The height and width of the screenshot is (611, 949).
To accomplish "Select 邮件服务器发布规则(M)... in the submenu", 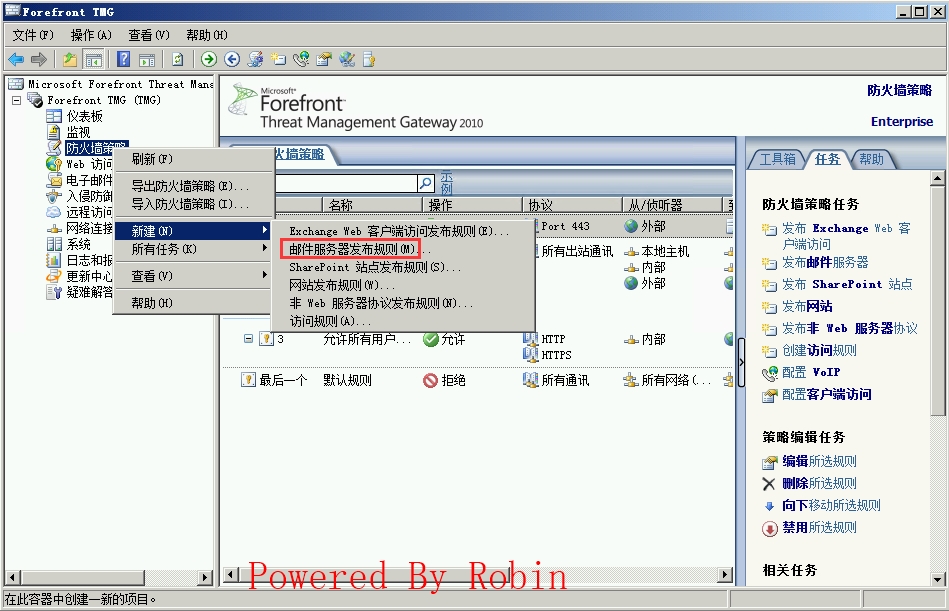I will coord(403,249).
